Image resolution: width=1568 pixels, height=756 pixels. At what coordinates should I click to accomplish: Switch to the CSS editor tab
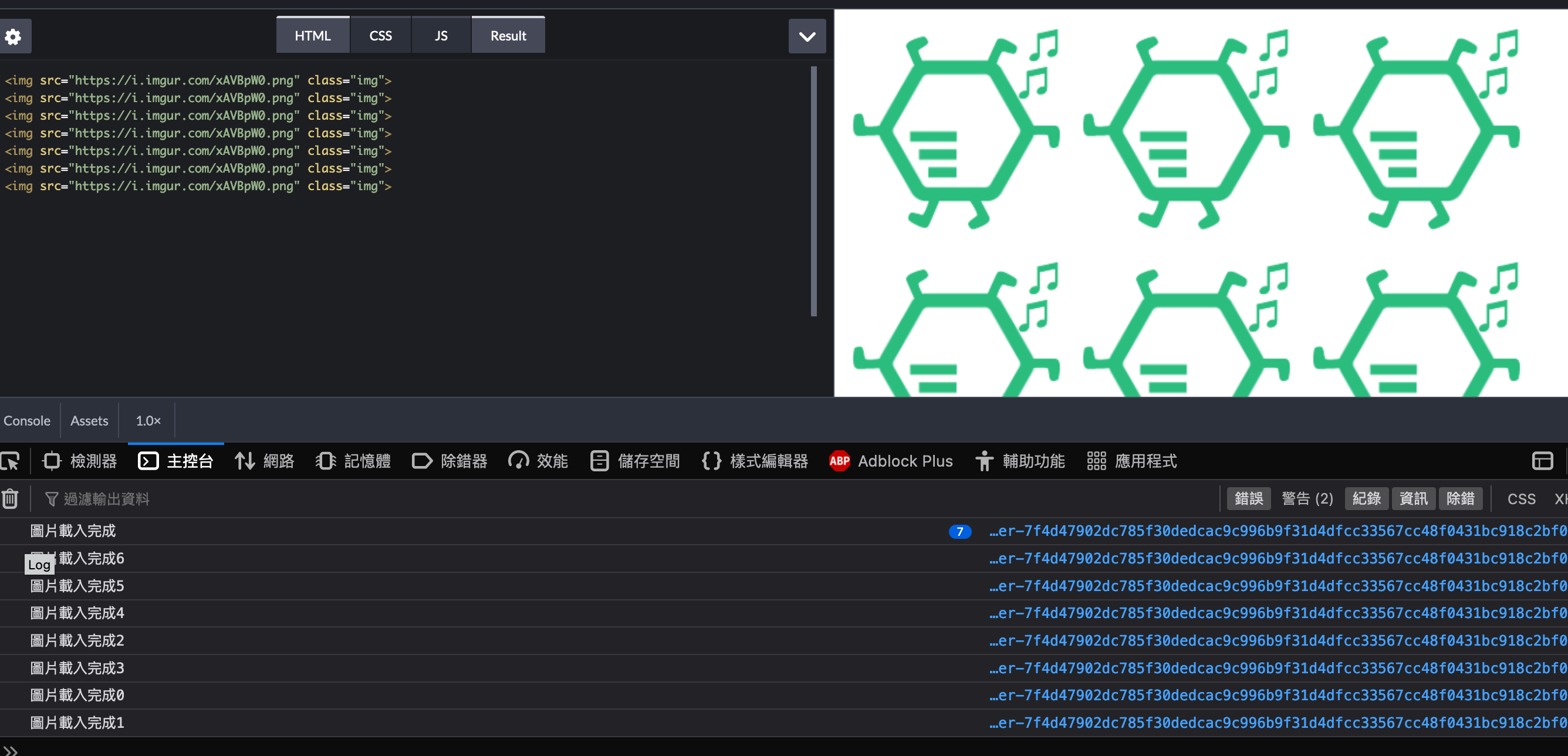click(380, 36)
